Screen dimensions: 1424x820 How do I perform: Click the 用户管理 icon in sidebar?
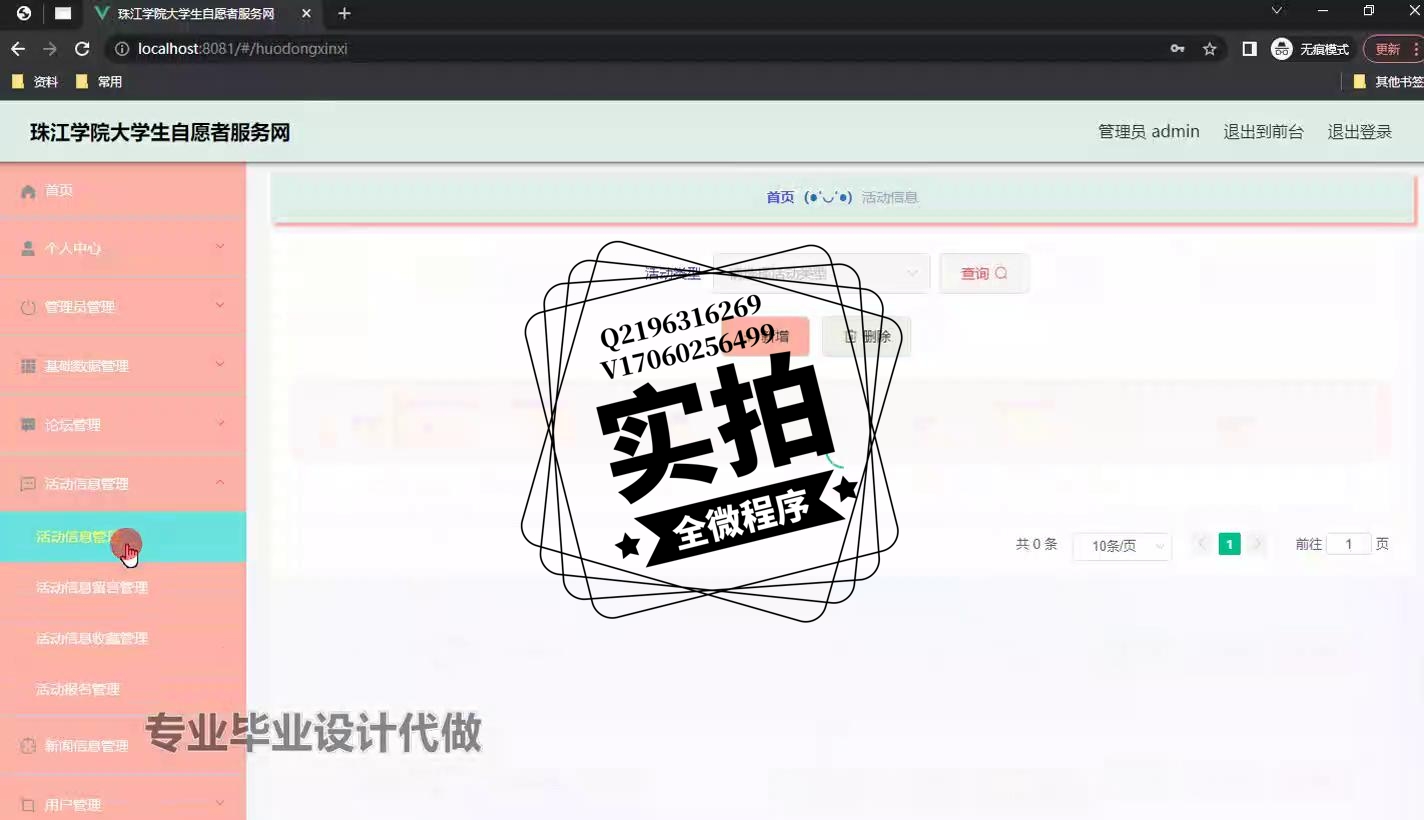(x=28, y=804)
